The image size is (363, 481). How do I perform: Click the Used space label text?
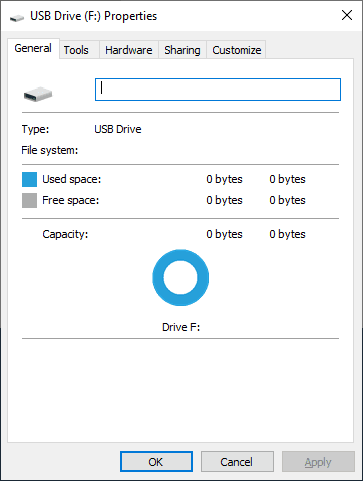coord(71,179)
